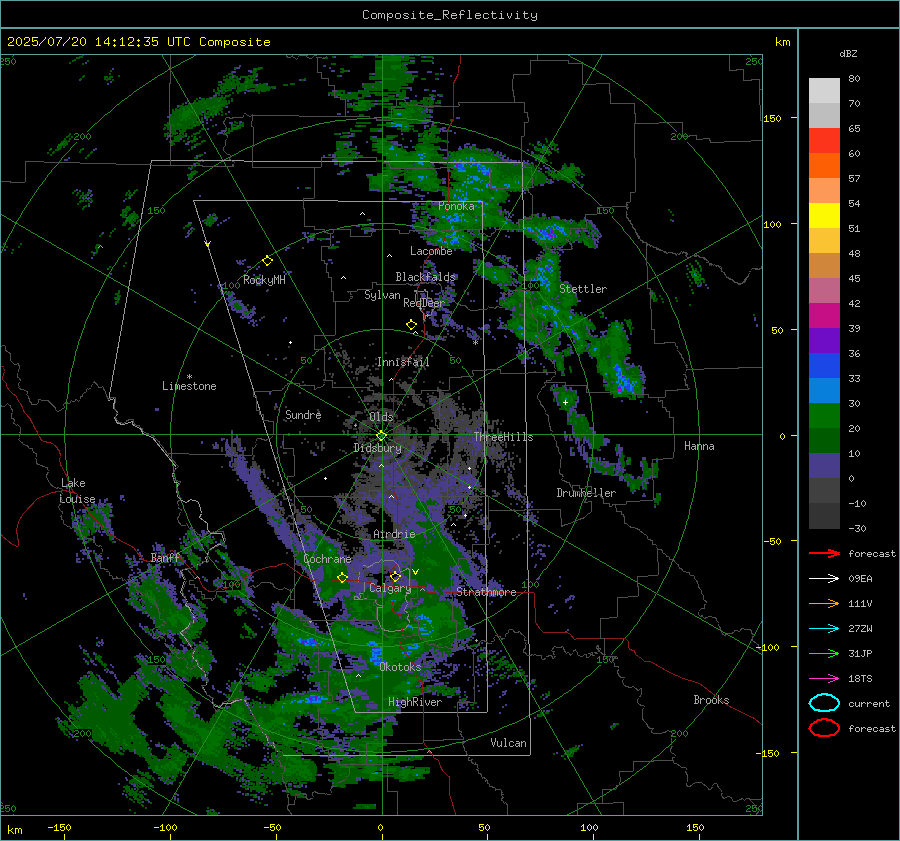900x841 pixels.
Task: Click the 'Banff' city label
Action: [165, 558]
